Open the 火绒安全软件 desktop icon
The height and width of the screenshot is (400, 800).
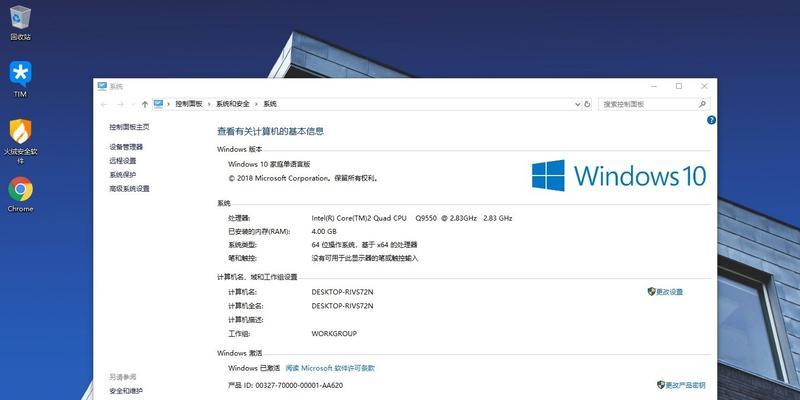coord(20,141)
